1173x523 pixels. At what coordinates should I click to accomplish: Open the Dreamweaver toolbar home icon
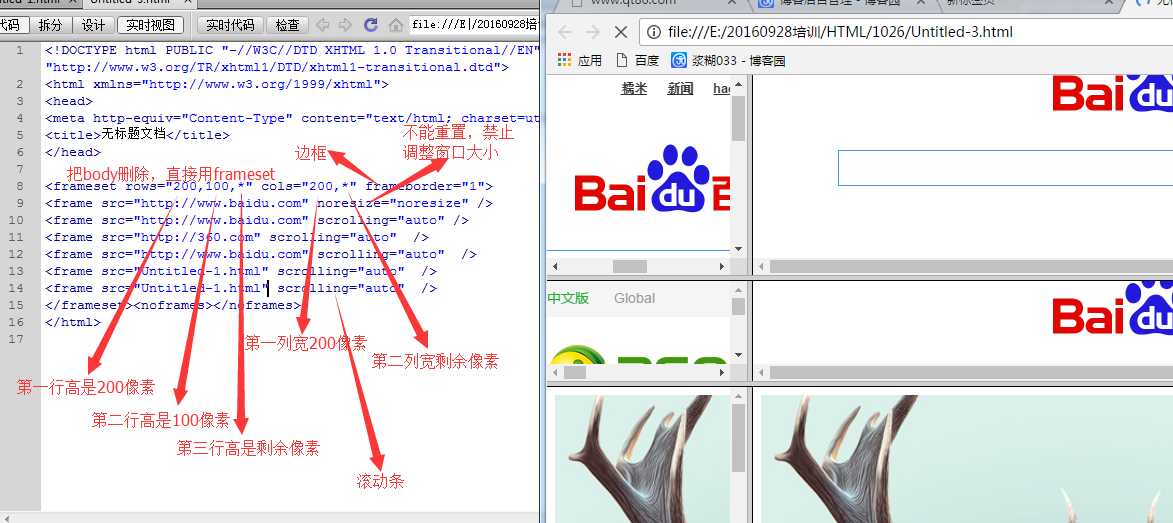[x=396, y=25]
